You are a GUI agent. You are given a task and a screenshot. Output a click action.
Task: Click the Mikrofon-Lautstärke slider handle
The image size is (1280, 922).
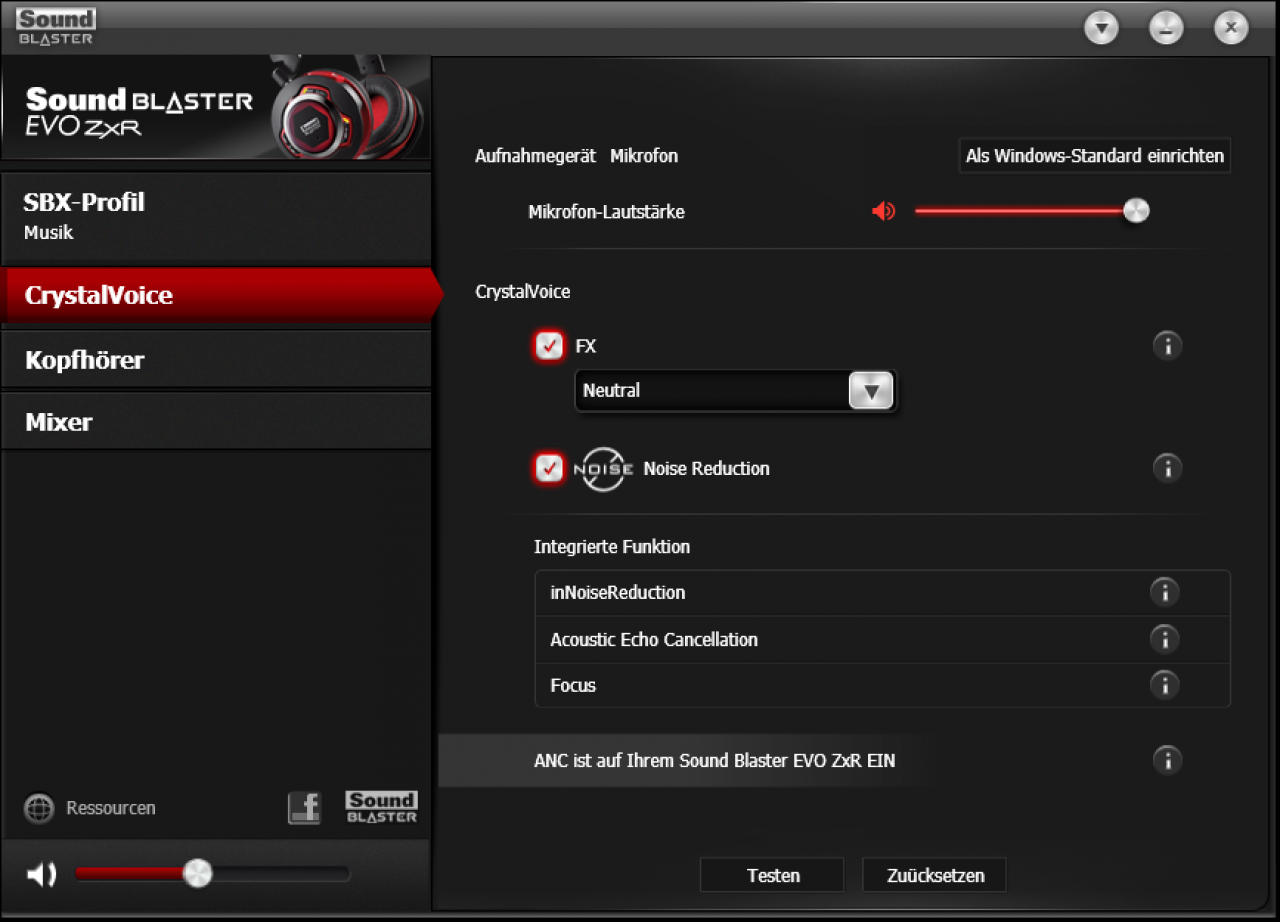[1136, 210]
